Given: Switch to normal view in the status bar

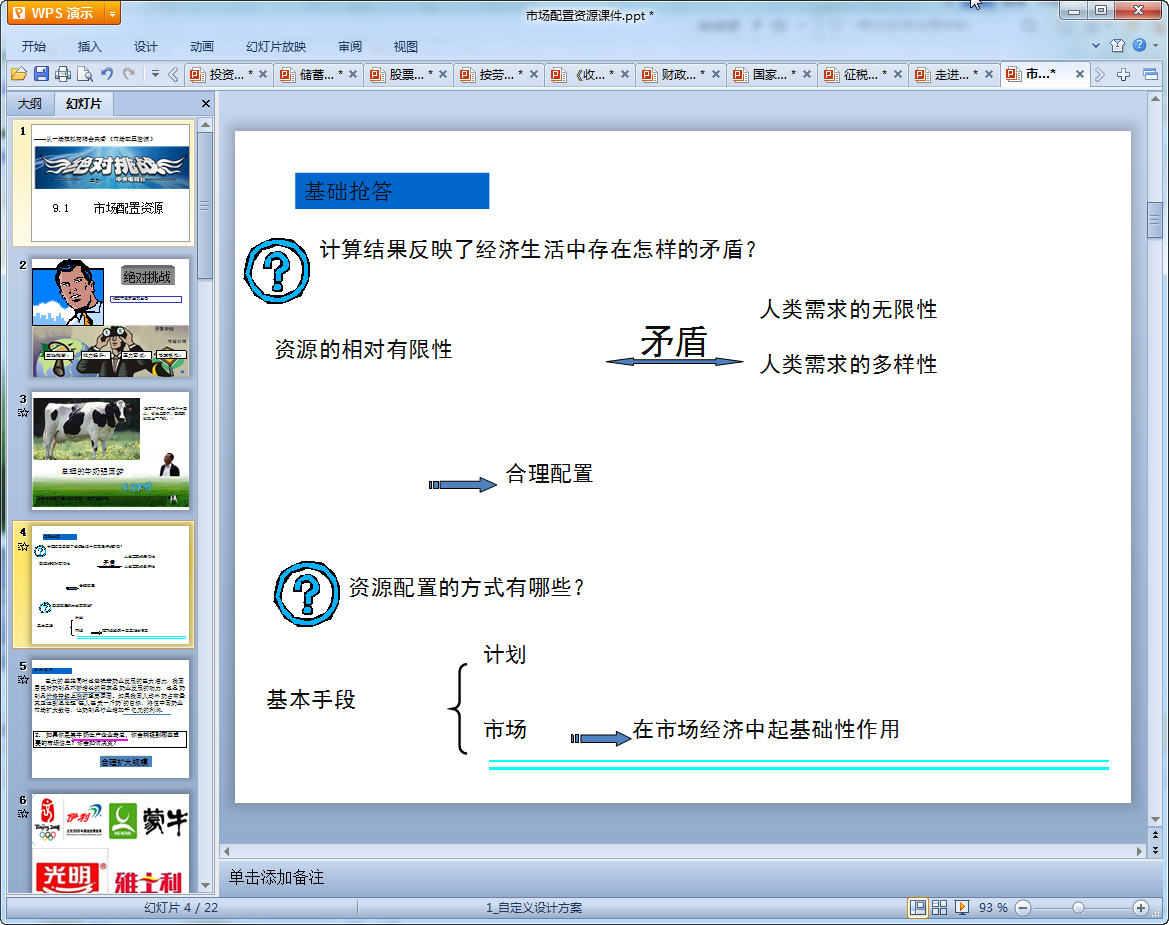Looking at the screenshot, I should tap(918, 907).
